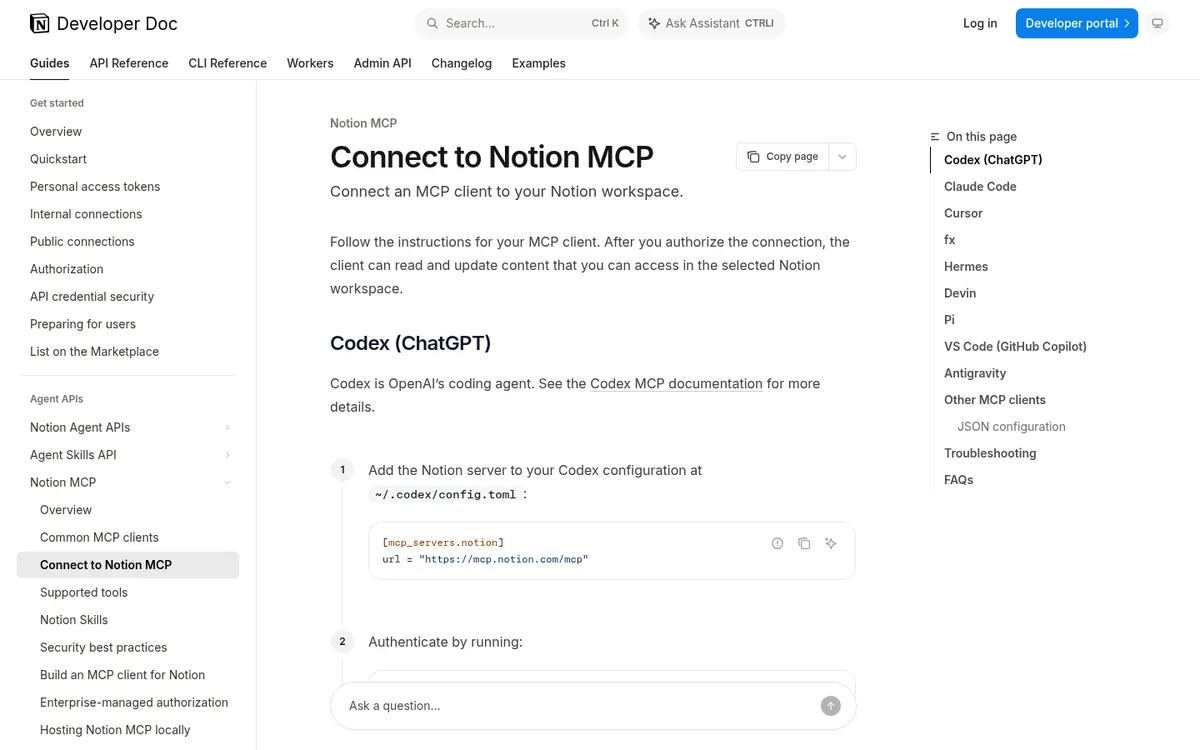This screenshot has height=750, width=1200.
Task: Open the API Reference tab
Action: 129,63
